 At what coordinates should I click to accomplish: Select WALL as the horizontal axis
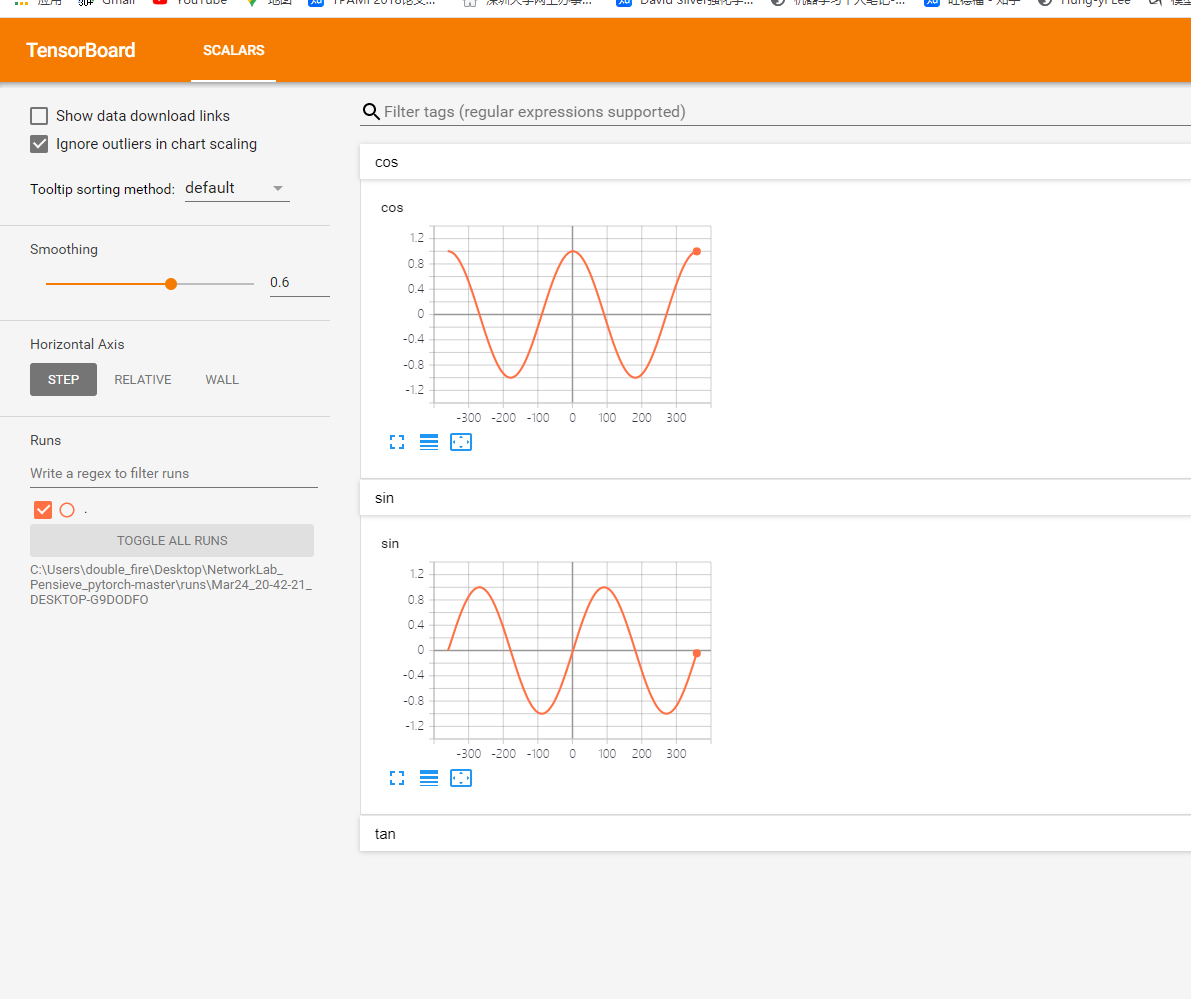[221, 379]
